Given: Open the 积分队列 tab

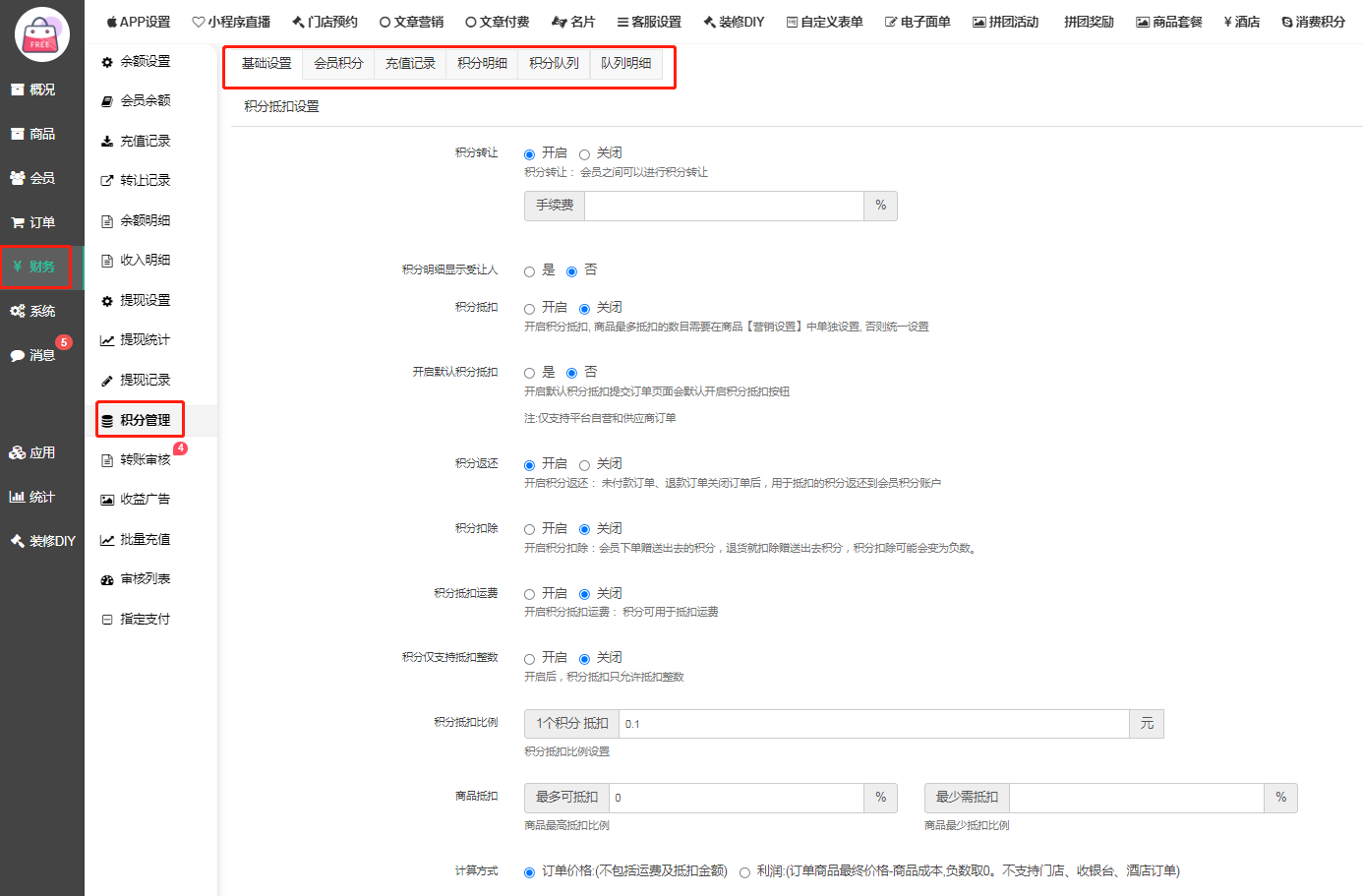Looking at the screenshot, I should pos(554,63).
